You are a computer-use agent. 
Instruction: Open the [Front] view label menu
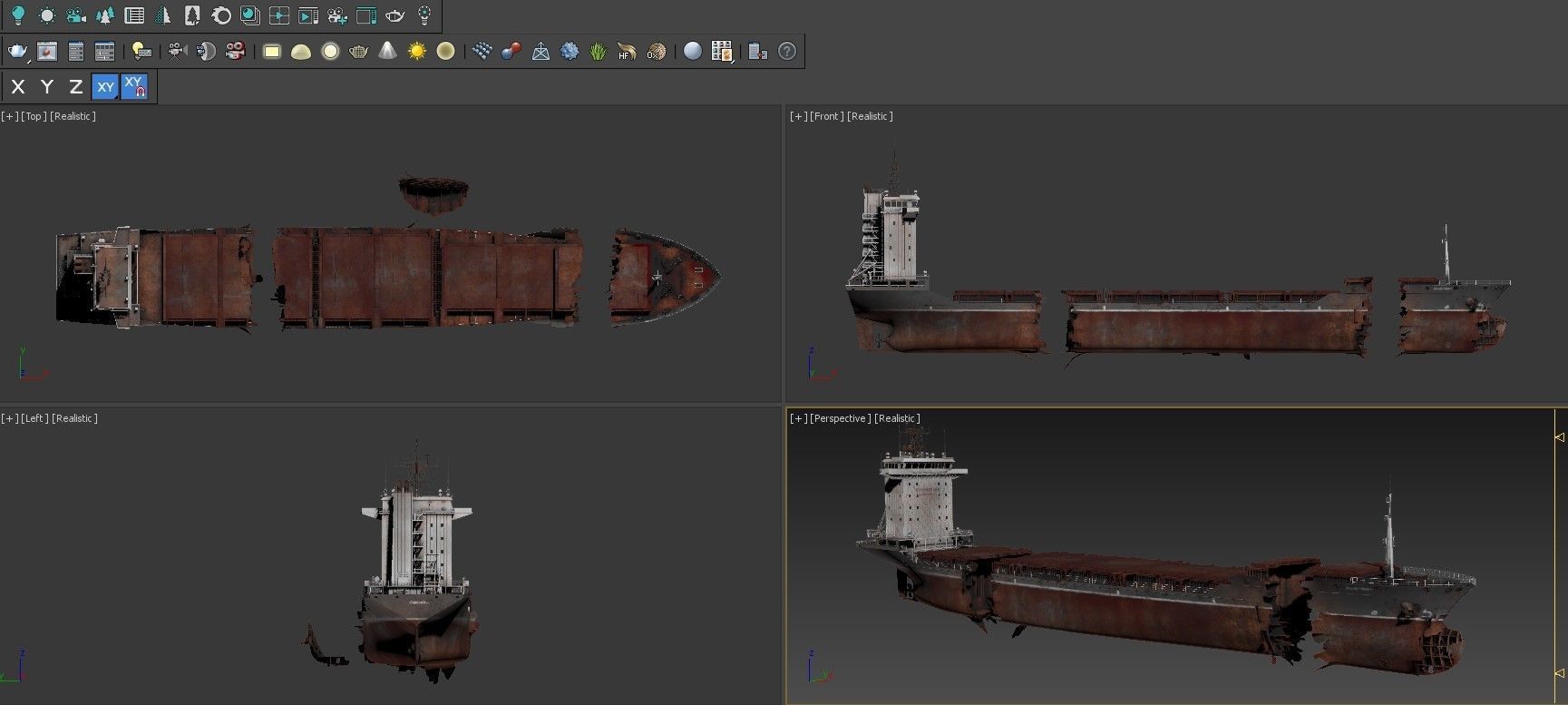pos(826,116)
